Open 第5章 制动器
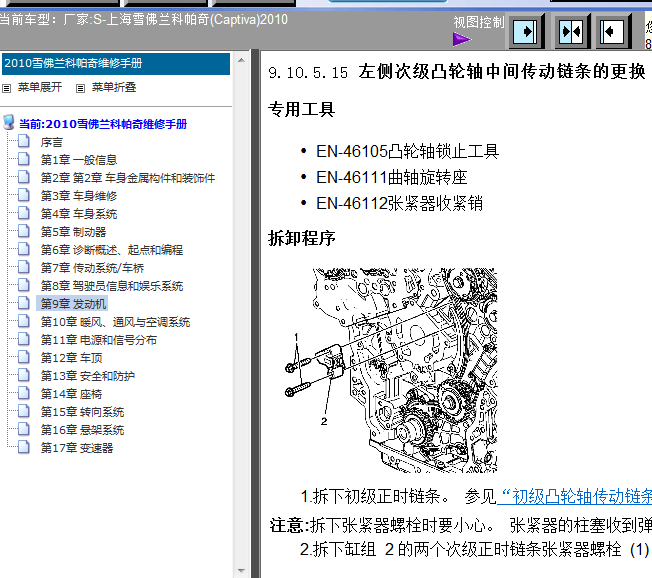Image resolution: width=652 pixels, height=578 pixels. pos(73,232)
